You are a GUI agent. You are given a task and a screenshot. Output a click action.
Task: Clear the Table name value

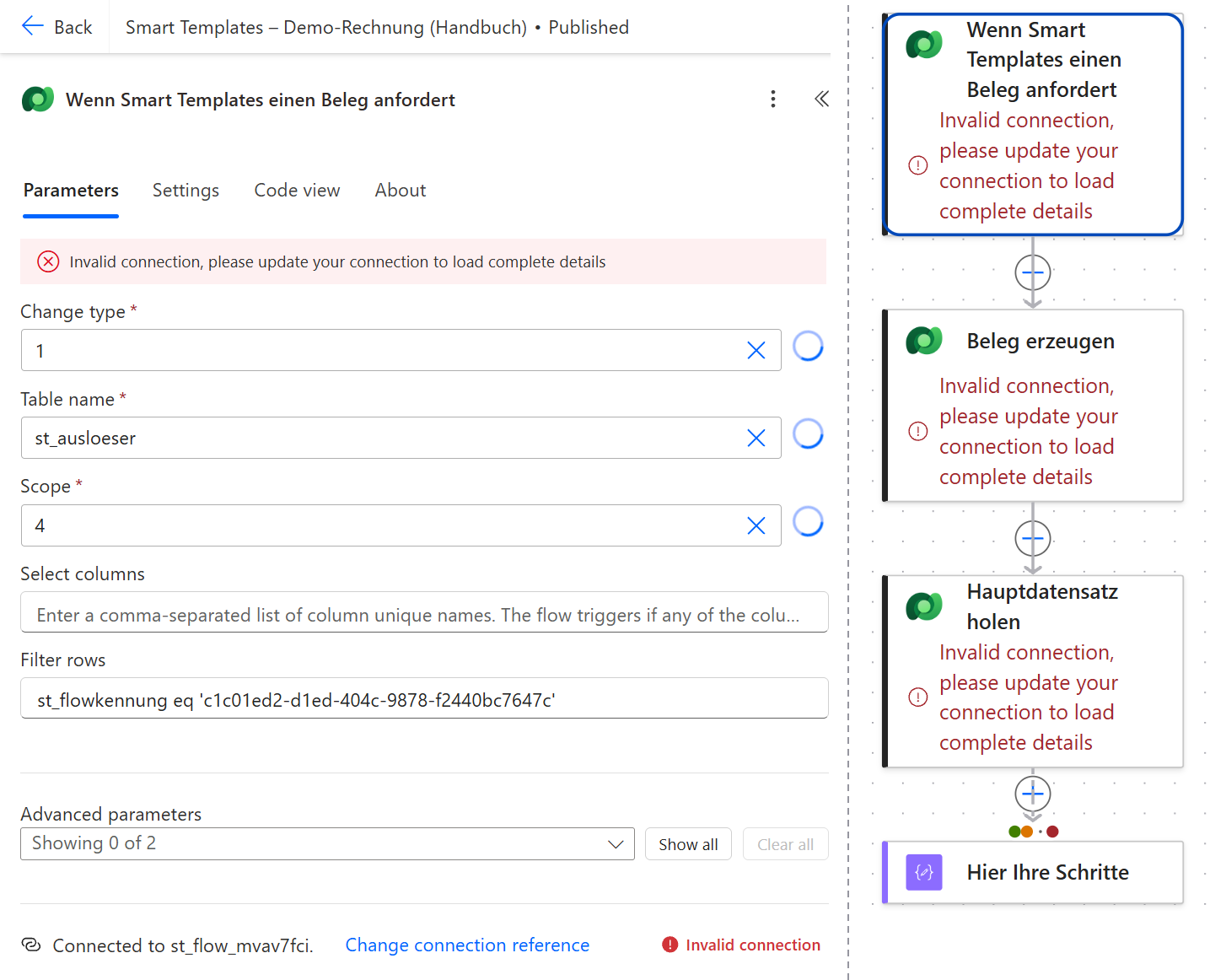(756, 439)
